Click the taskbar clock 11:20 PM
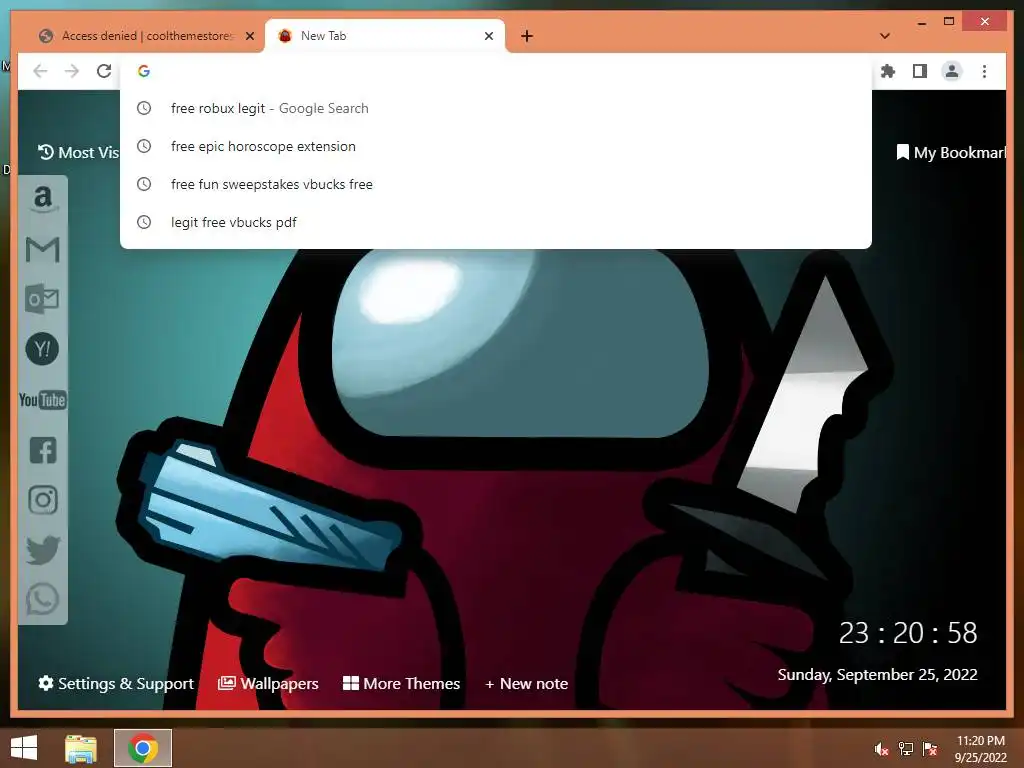 [x=980, y=749]
